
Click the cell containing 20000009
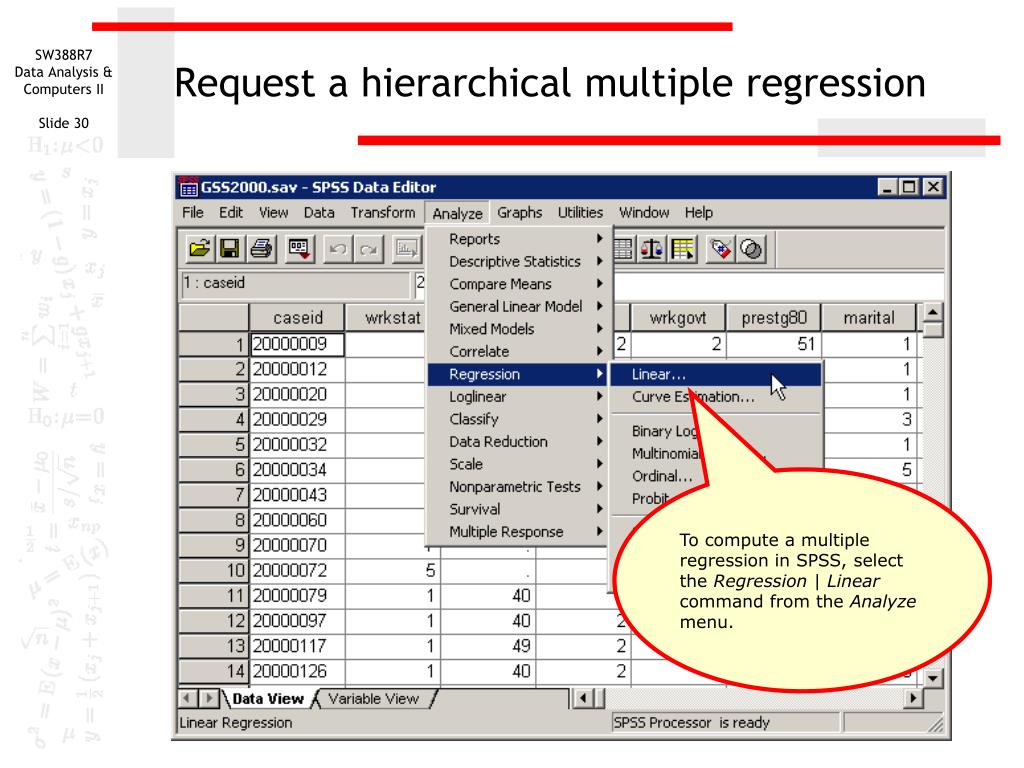coord(298,344)
